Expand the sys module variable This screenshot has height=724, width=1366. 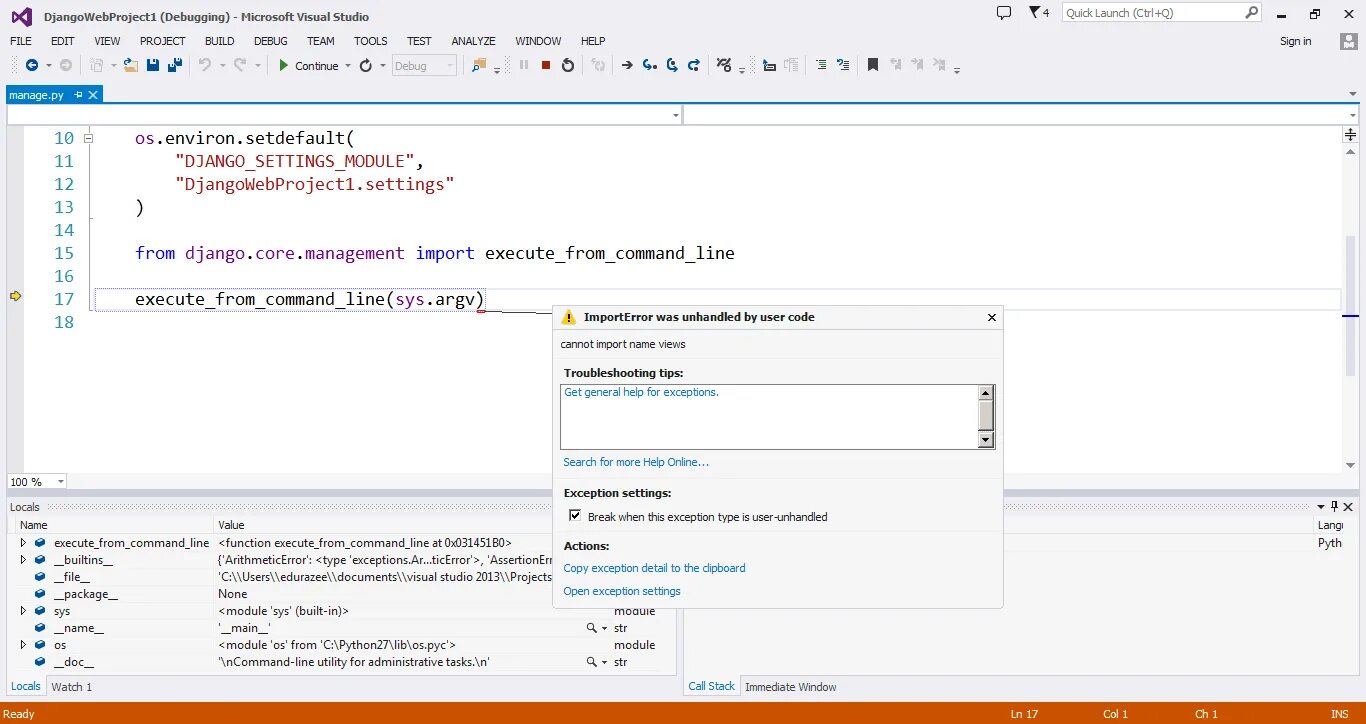23,610
